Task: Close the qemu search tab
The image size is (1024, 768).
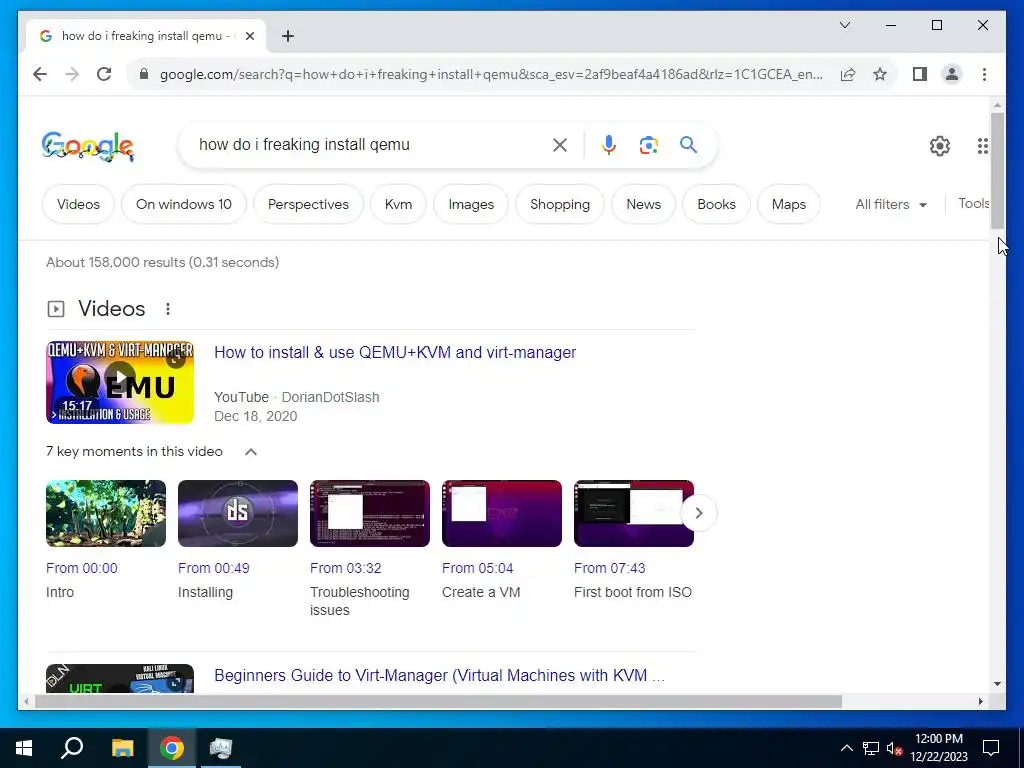Action: pos(249,36)
